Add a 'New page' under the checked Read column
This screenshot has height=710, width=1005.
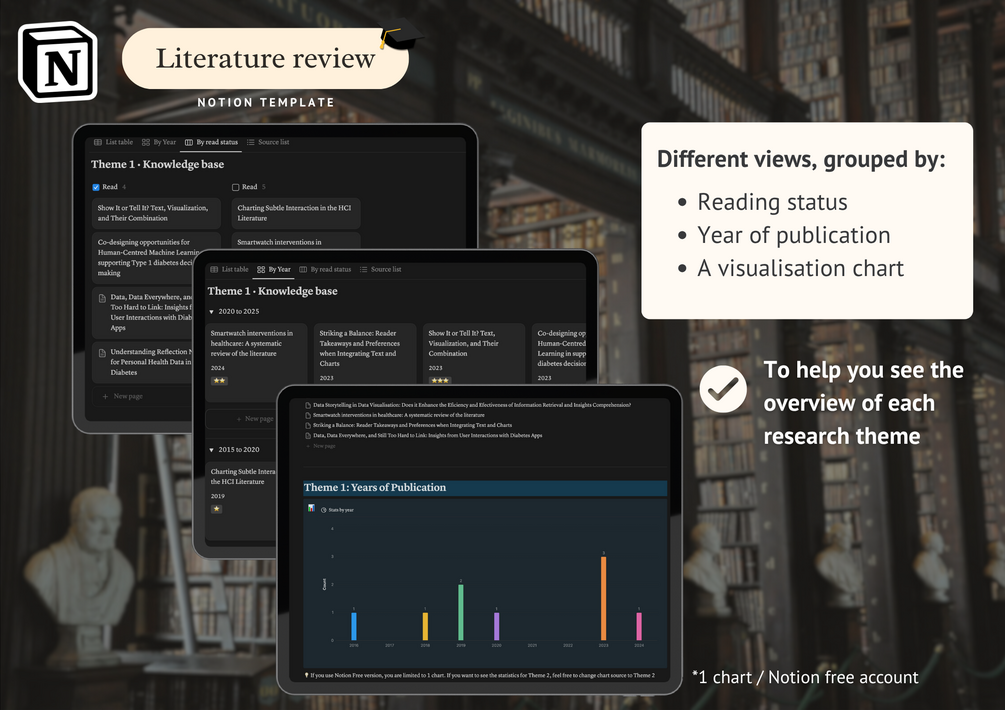point(122,397)
